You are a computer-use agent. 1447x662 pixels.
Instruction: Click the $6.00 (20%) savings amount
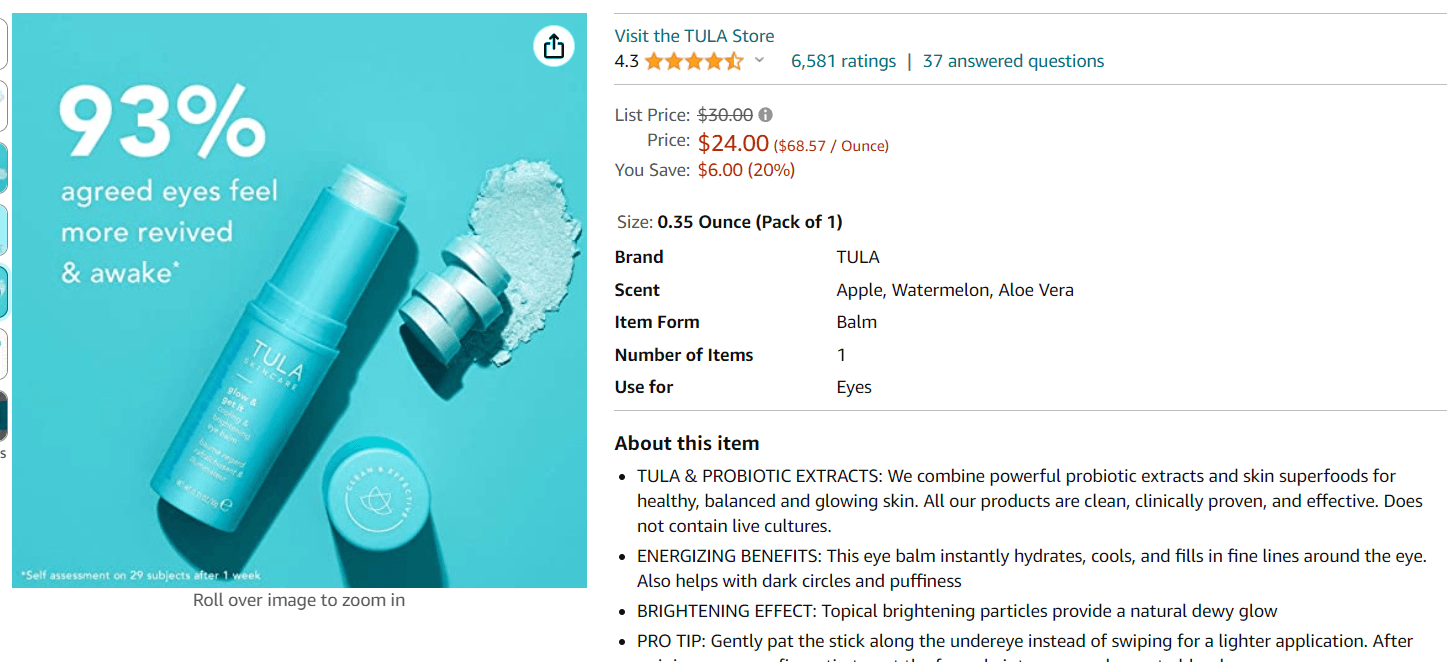coord(746,170)
